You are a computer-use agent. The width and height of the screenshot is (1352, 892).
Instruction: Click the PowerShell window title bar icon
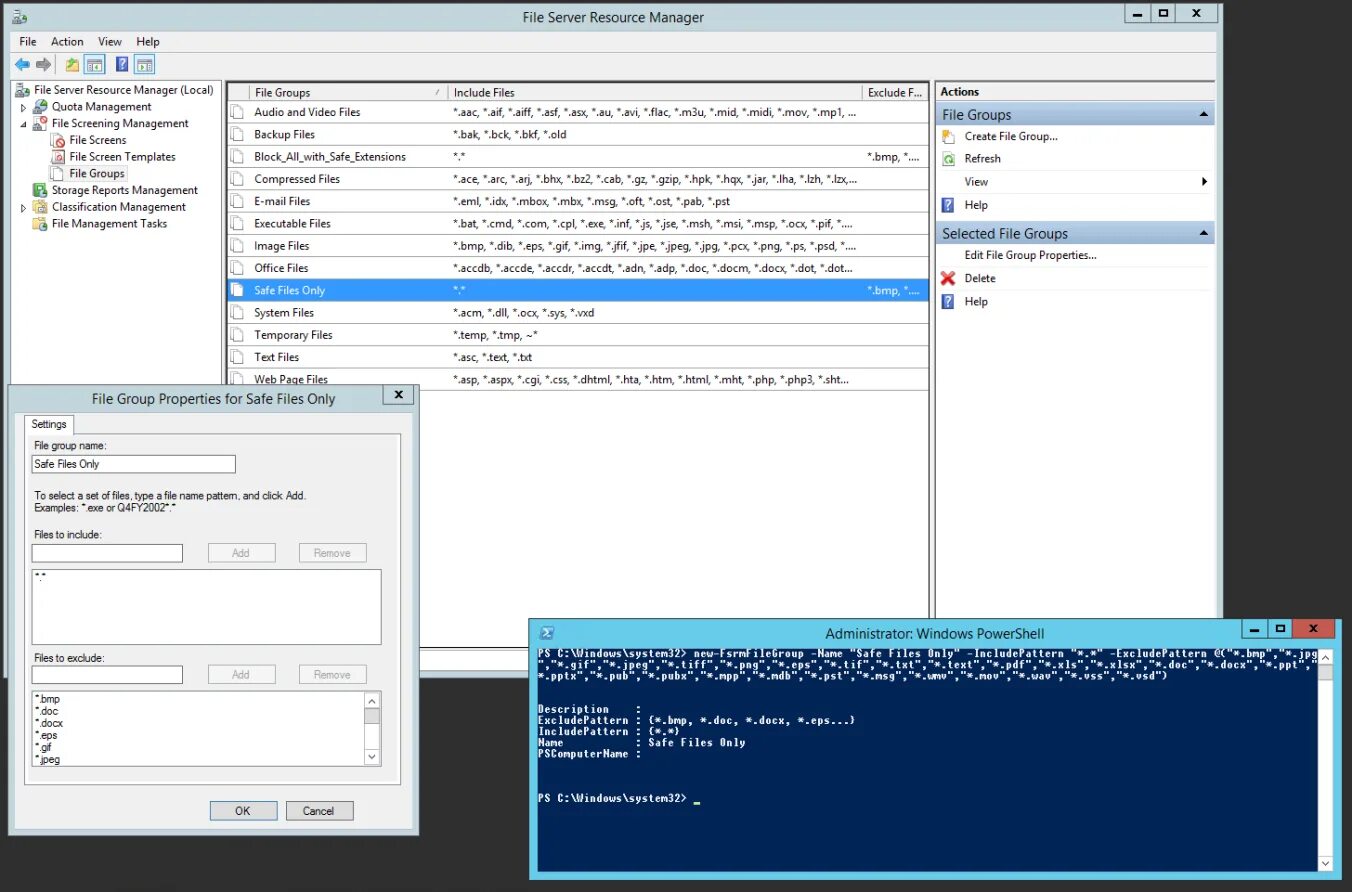[547, 633]
